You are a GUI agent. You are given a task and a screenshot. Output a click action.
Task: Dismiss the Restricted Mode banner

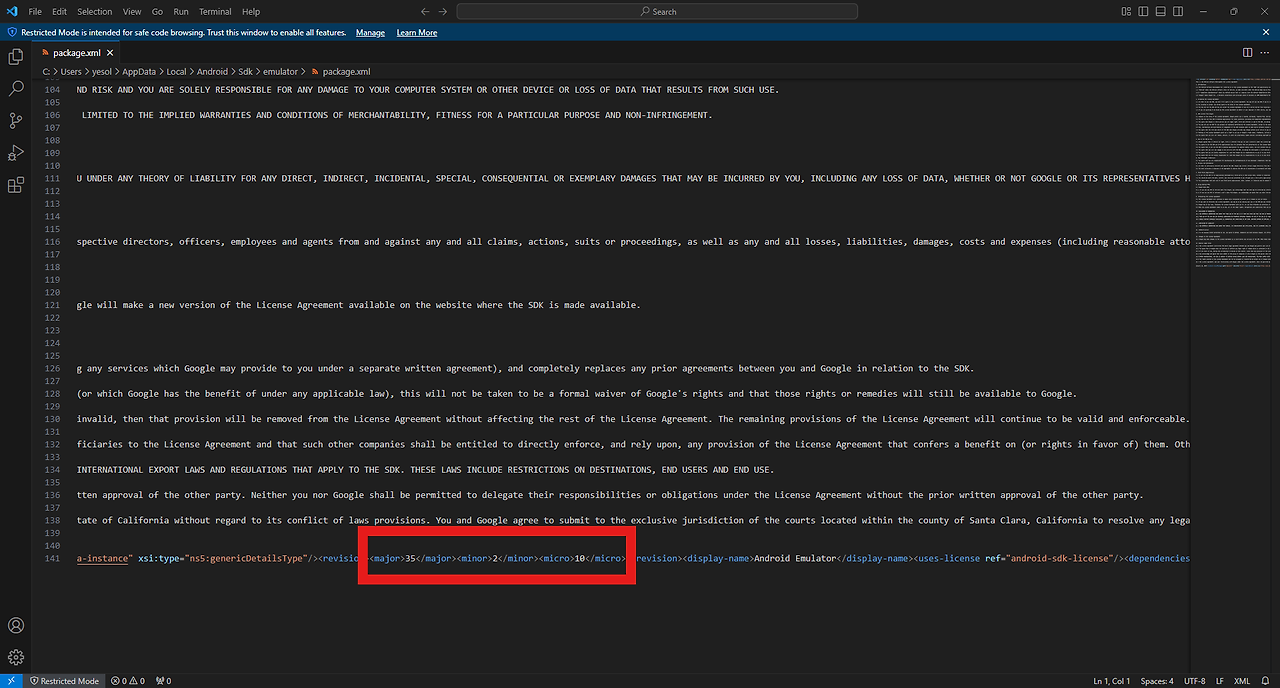[1267, 32]
